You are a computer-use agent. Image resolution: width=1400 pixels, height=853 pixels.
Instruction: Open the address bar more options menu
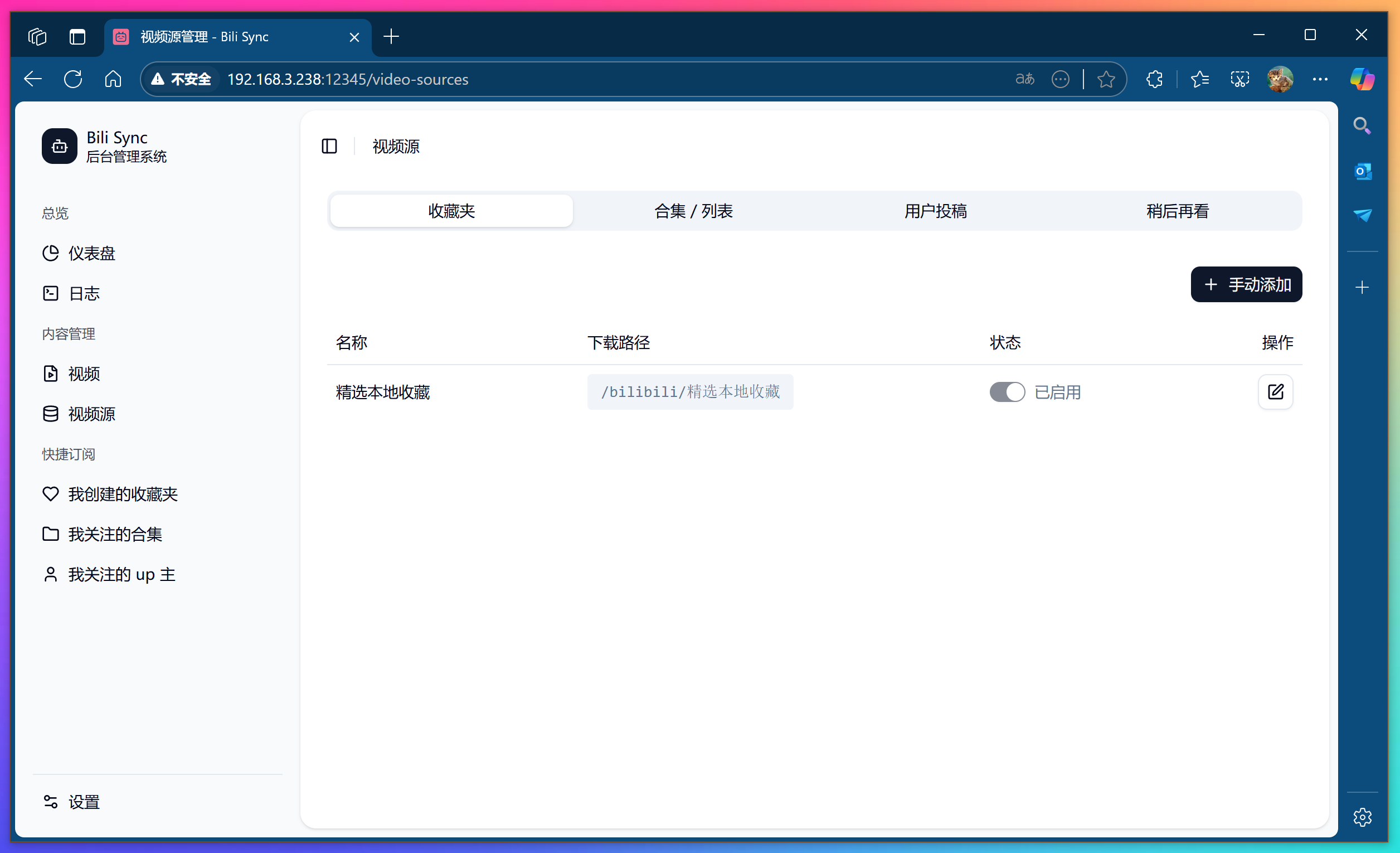tap(1061, 79)
